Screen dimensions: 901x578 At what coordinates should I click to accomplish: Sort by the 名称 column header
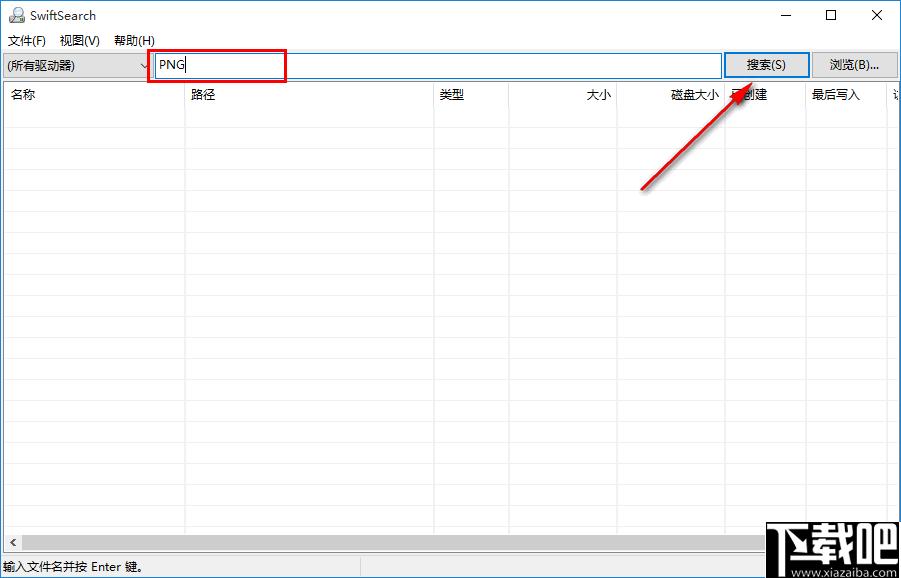click(94, 95)
